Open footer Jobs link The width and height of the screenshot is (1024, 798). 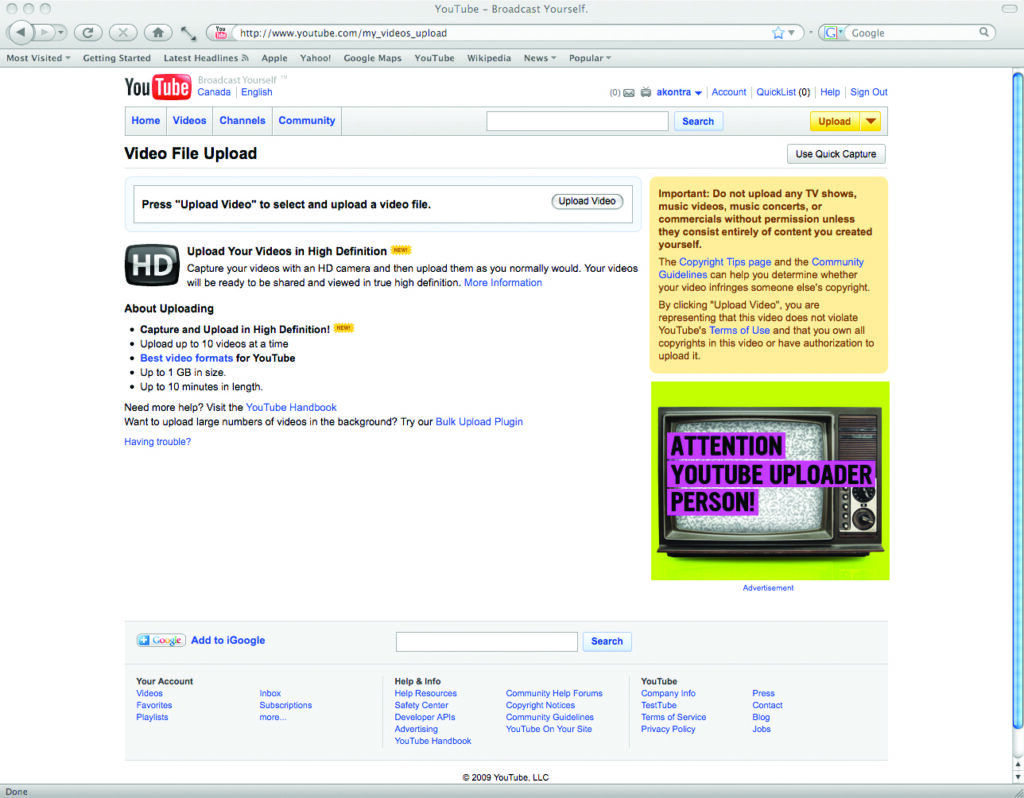coord(761,729)
